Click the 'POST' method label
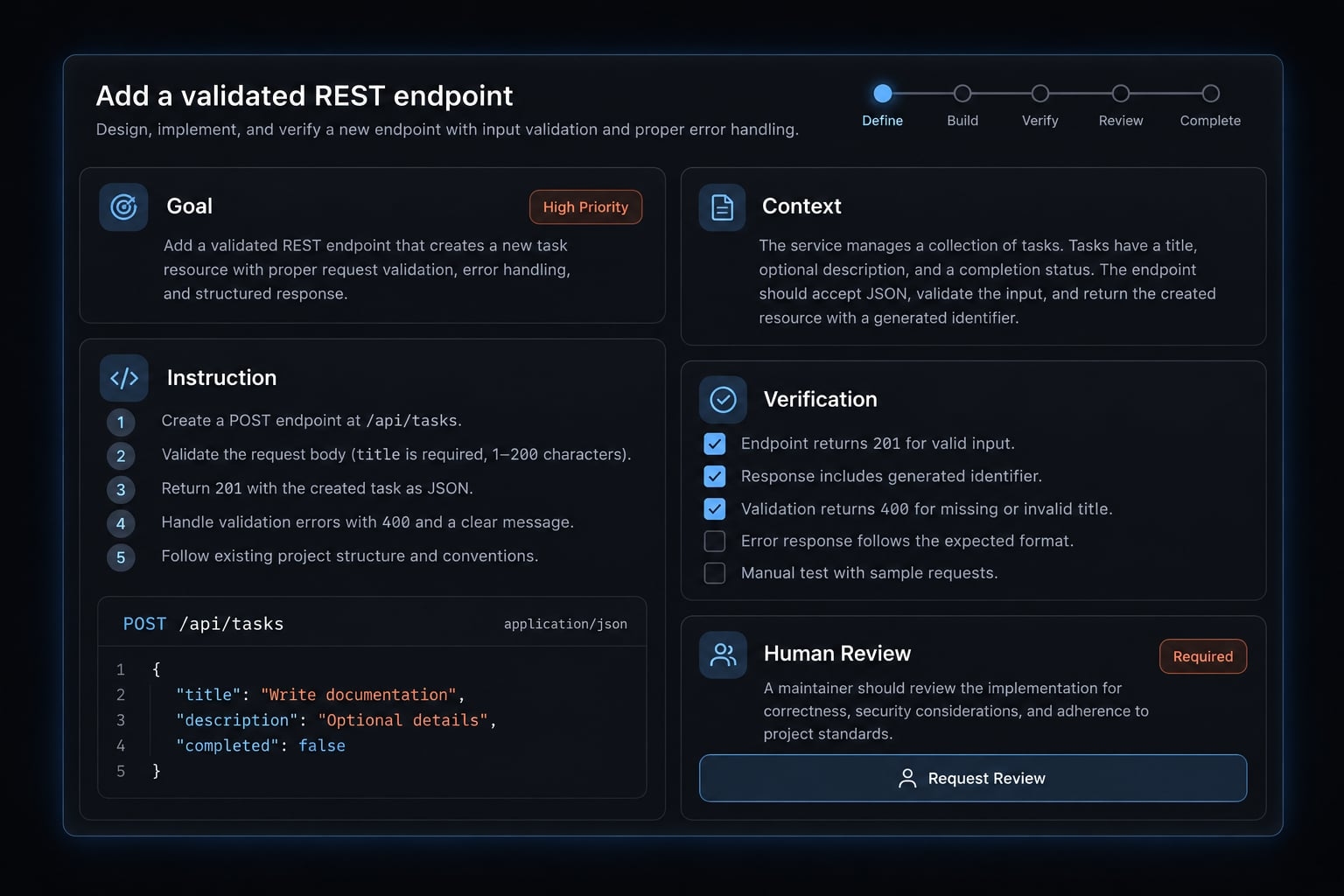 pos(144,624)
